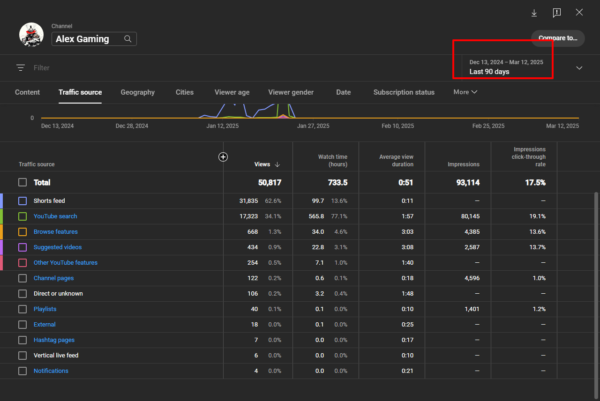Check the Vertical live feed checkbox
This screenshot has height=401, width=600.
point(23,355)
